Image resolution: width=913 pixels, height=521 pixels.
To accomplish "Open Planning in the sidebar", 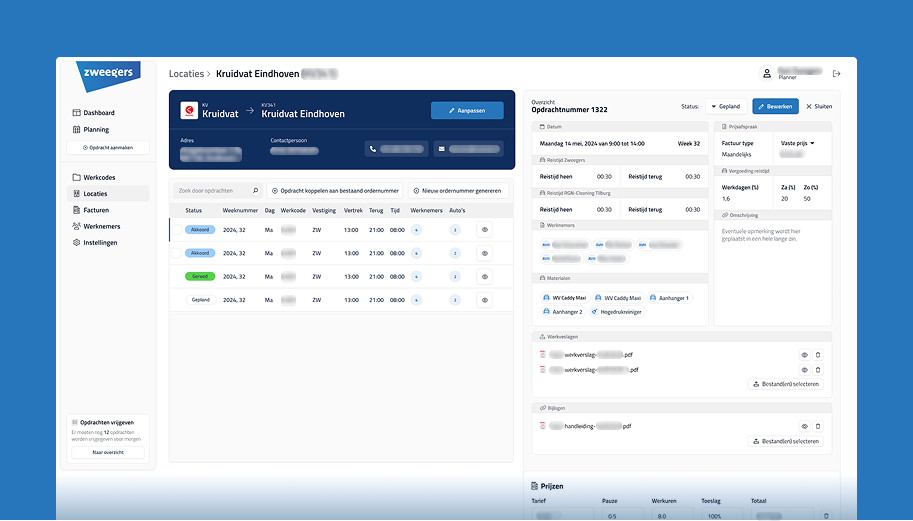I will (x=96, y=129).
